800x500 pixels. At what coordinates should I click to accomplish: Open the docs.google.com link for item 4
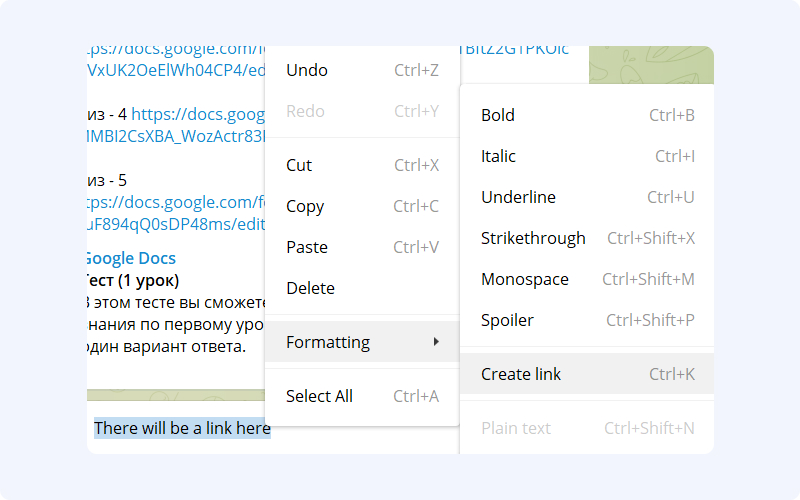coord(177,126)
